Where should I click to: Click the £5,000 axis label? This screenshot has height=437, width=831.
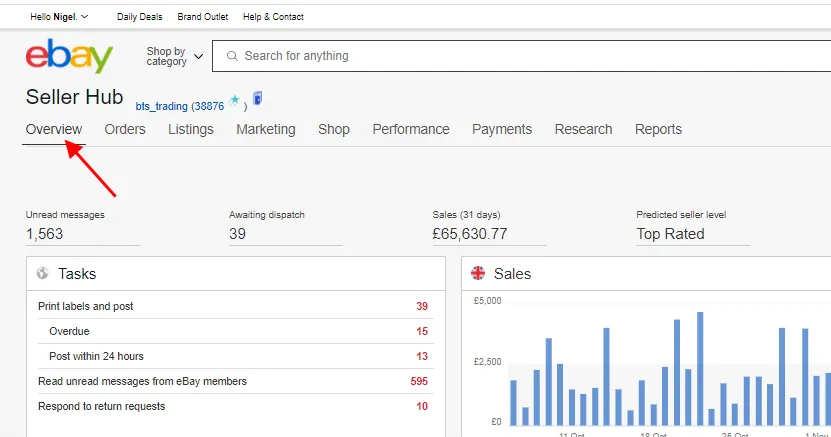487,300
